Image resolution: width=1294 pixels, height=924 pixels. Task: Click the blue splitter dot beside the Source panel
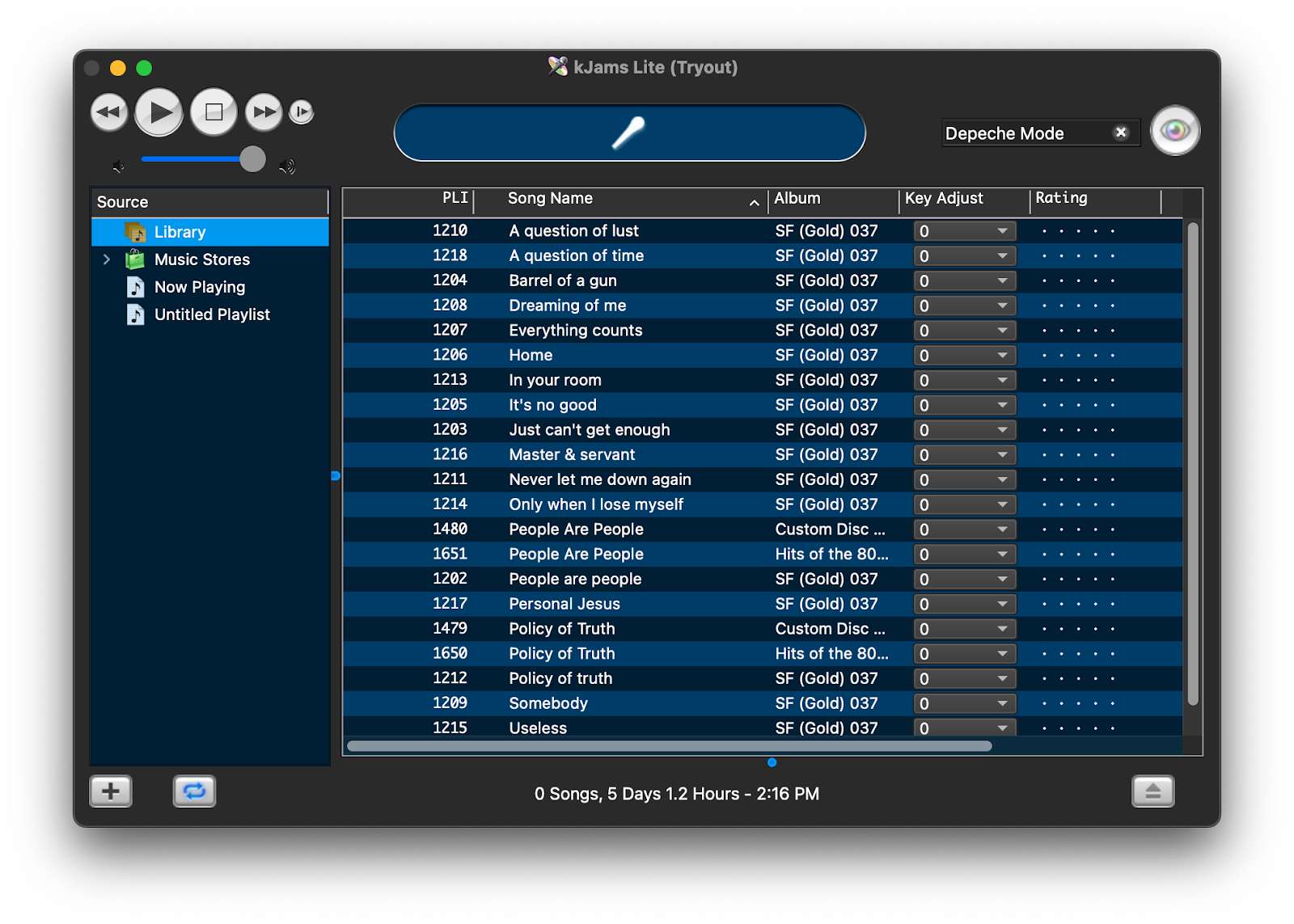(336, 476)
